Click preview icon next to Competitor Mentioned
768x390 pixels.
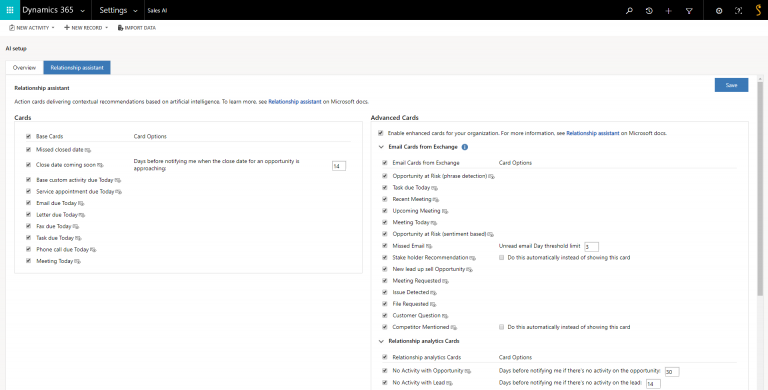click(454, 327)
